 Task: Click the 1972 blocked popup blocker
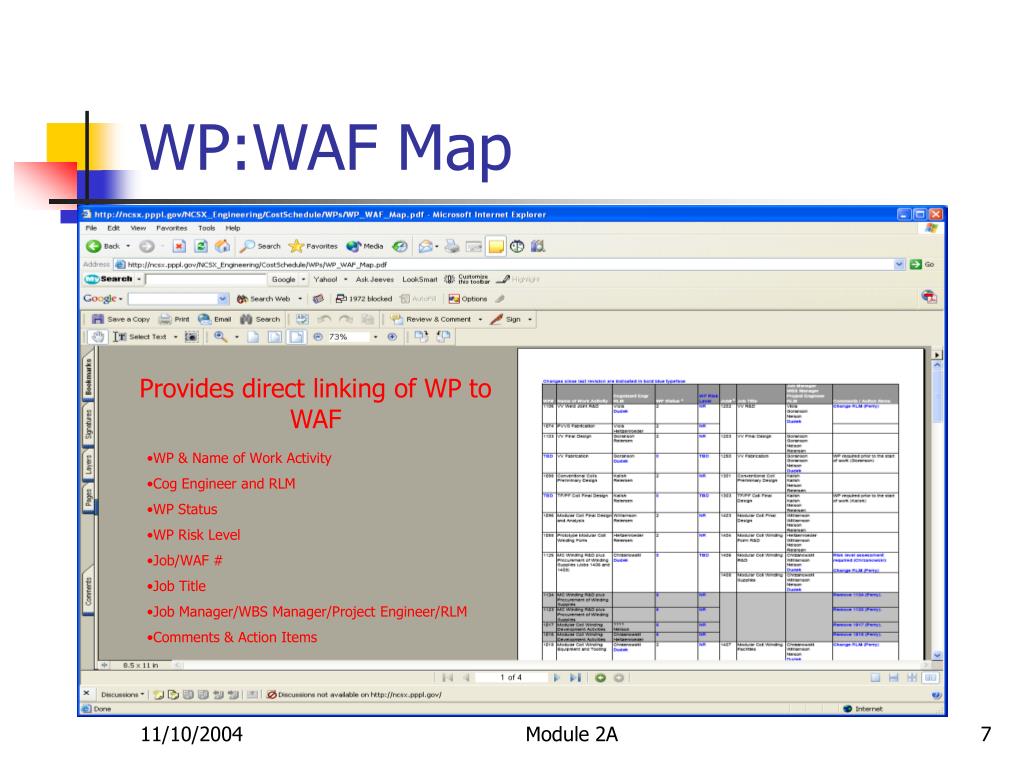pyautogui.click(x=364, y=298)
